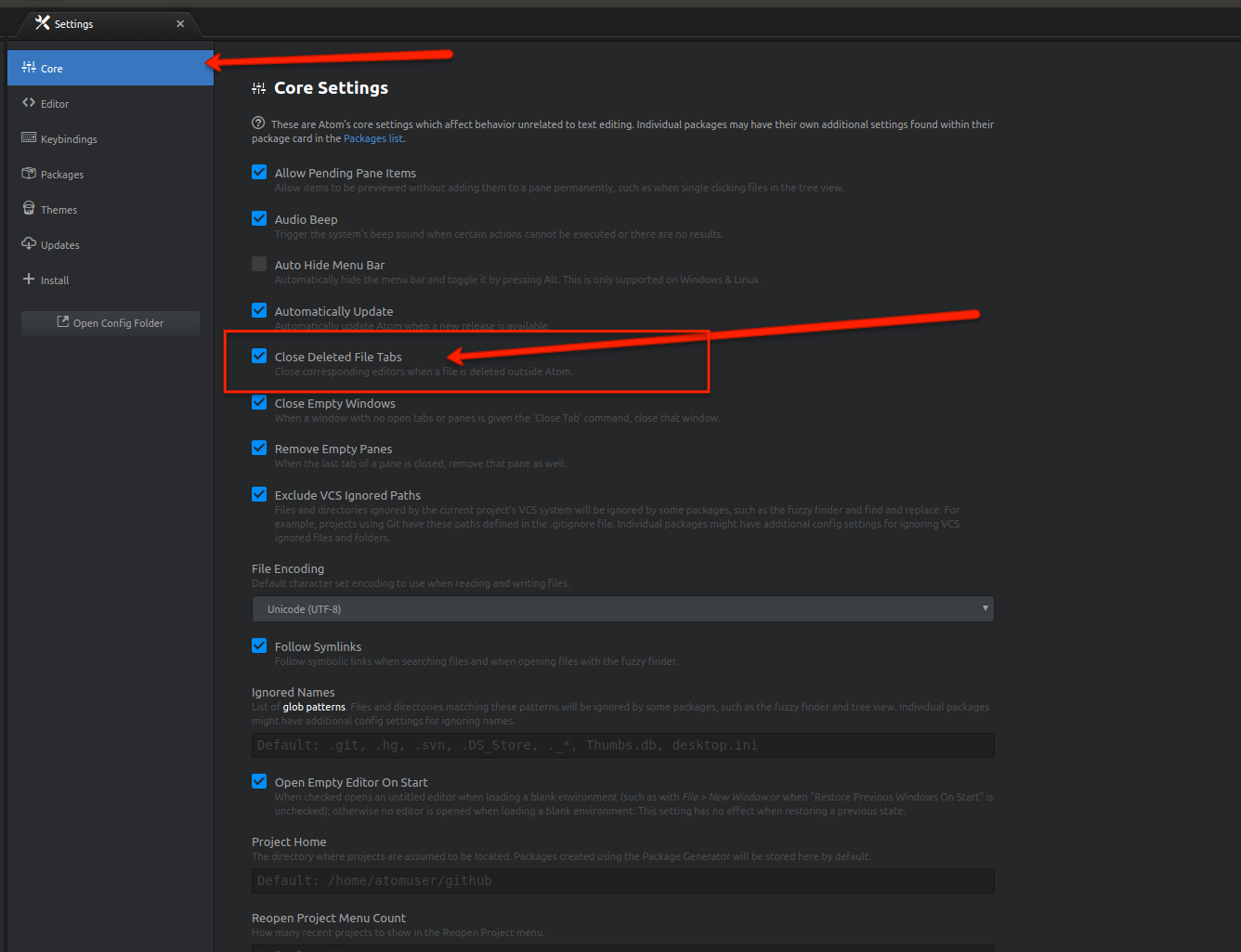
Task: Click the Updates cloud download icon
Action: tap(29, 243)
